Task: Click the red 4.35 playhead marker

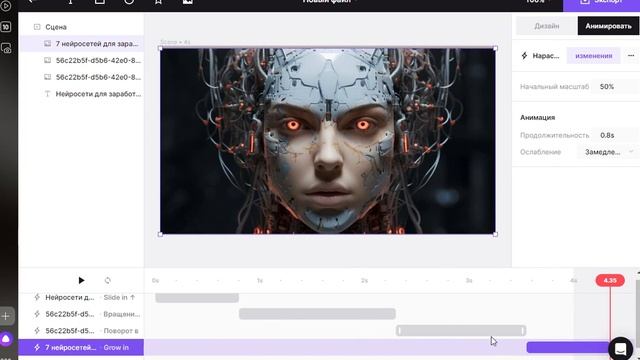Action: (610, 280)
